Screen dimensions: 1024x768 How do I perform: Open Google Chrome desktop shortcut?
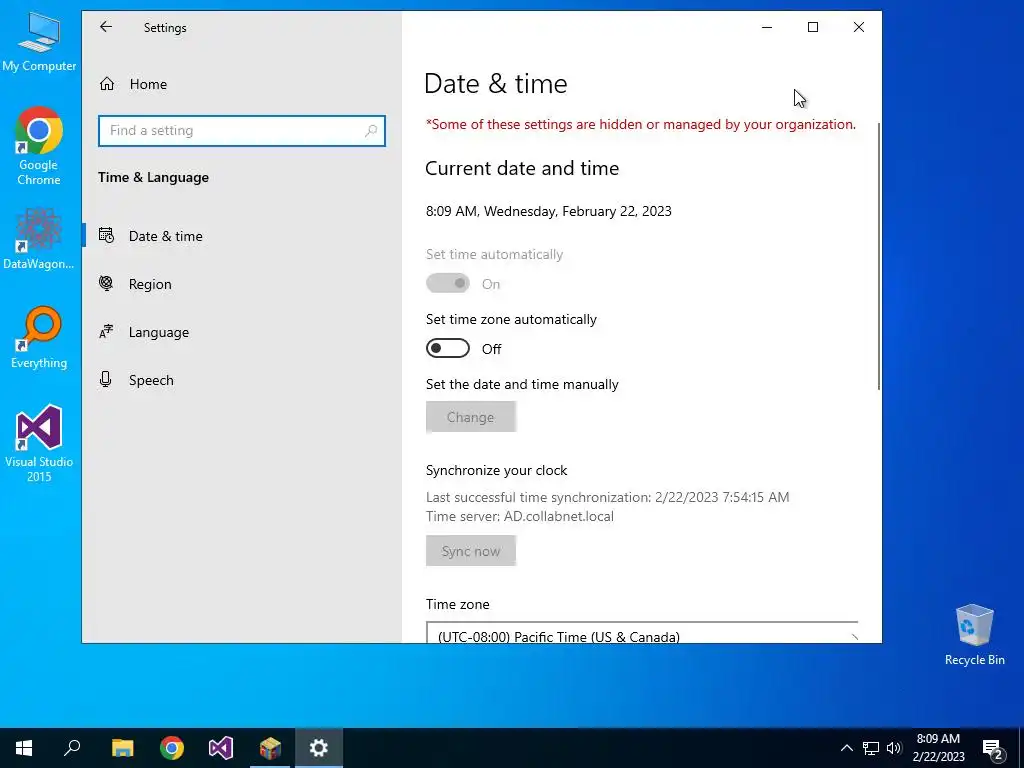(39, 147)
